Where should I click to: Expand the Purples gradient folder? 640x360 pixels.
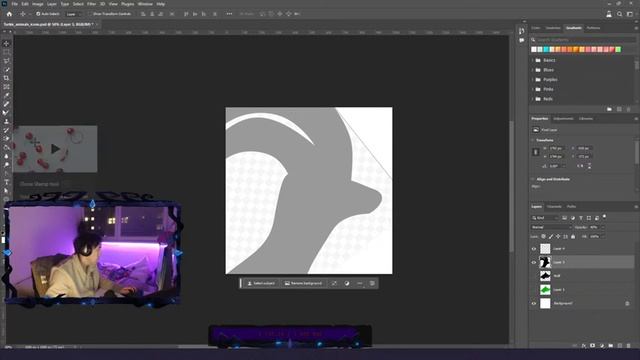[x=533, y=80]
